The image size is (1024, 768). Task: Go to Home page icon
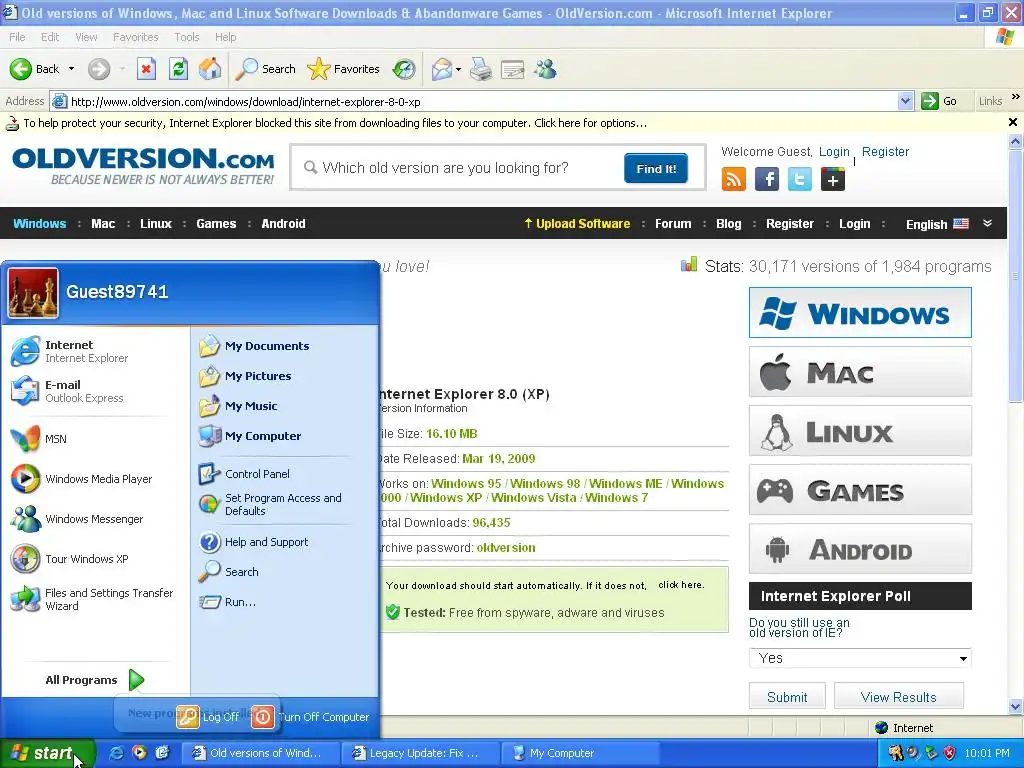210,69
